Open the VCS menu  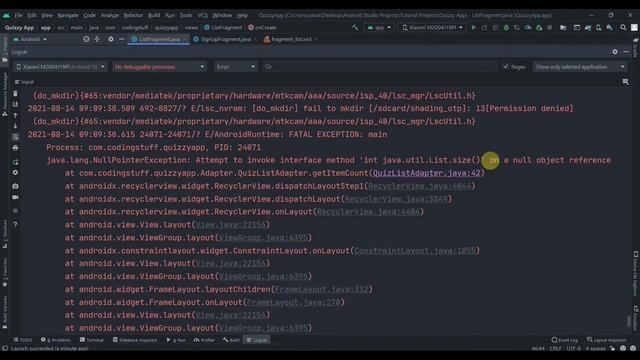(202, 15)
